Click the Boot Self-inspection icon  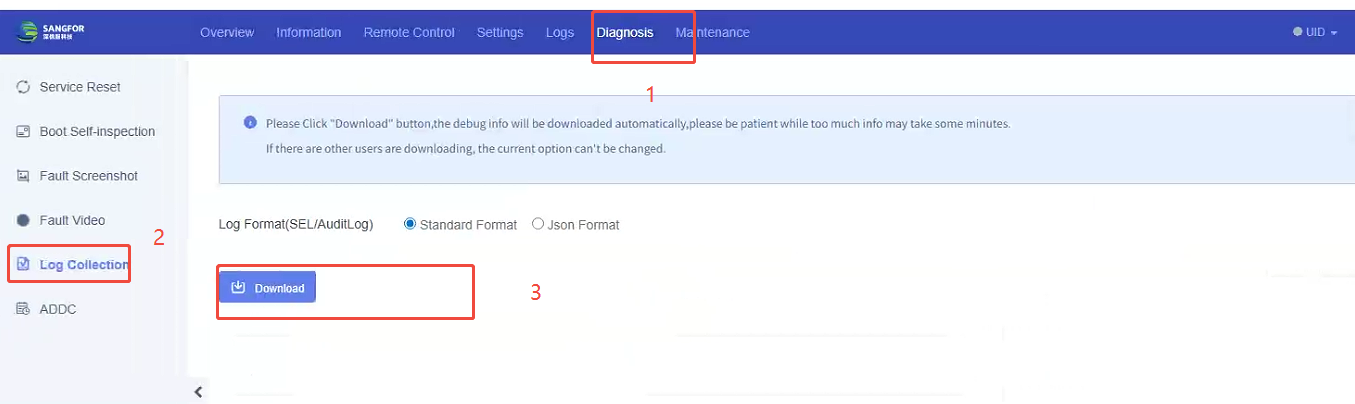point(23,132)
